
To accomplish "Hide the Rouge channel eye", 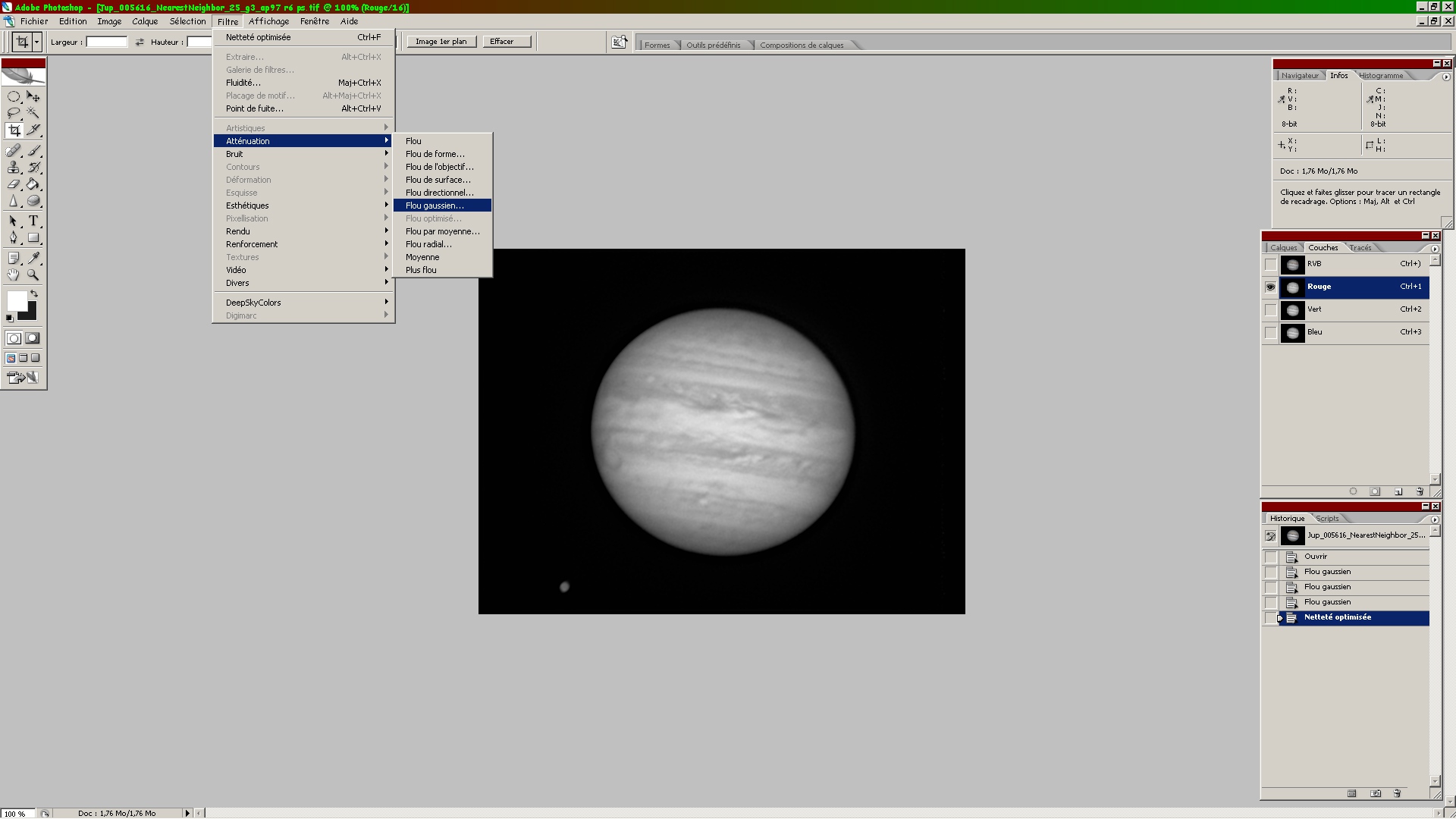I will pyautogui.click(x=1270, y=287).
